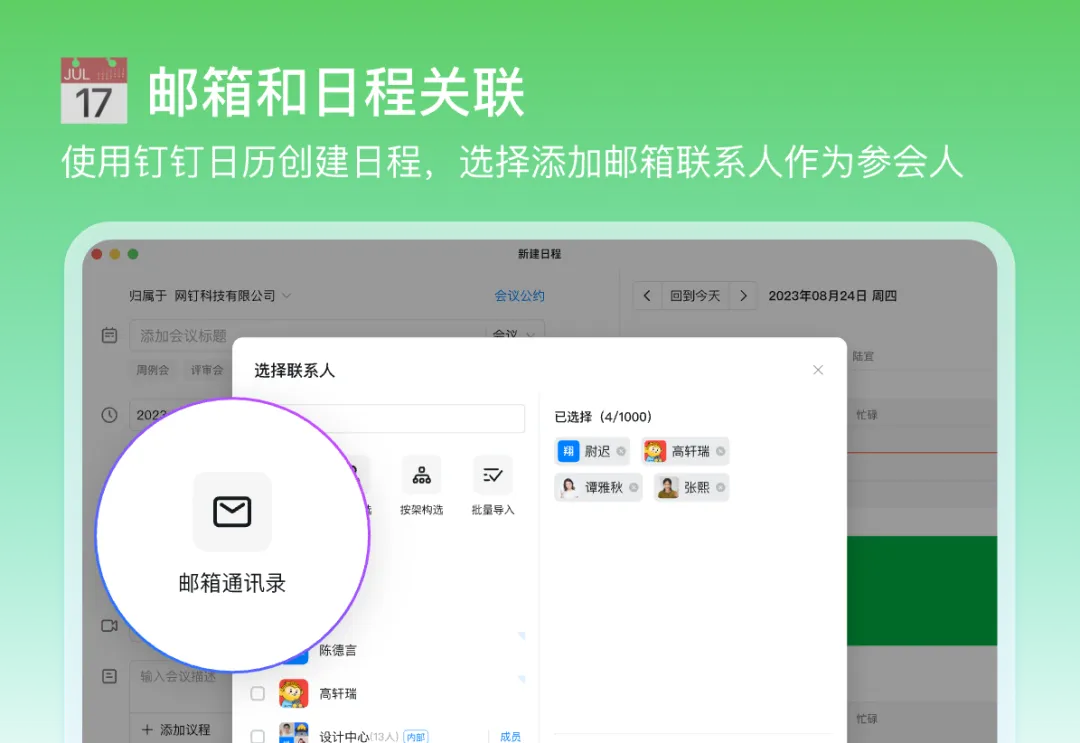Click the yellow macOS minimize button
This screenshot has width=1080, height=743.
coord(115,254)
